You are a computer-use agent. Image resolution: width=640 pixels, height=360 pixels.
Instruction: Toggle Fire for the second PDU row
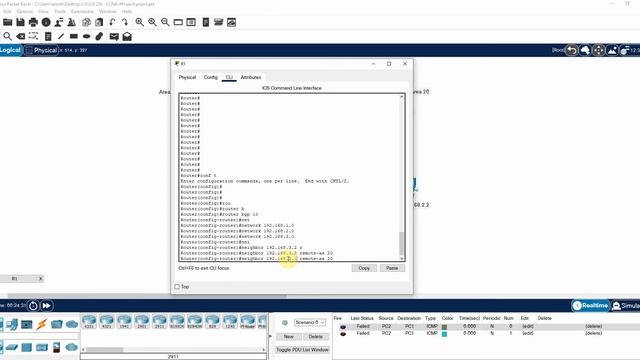pyautogui.click(x=343, y=333)
